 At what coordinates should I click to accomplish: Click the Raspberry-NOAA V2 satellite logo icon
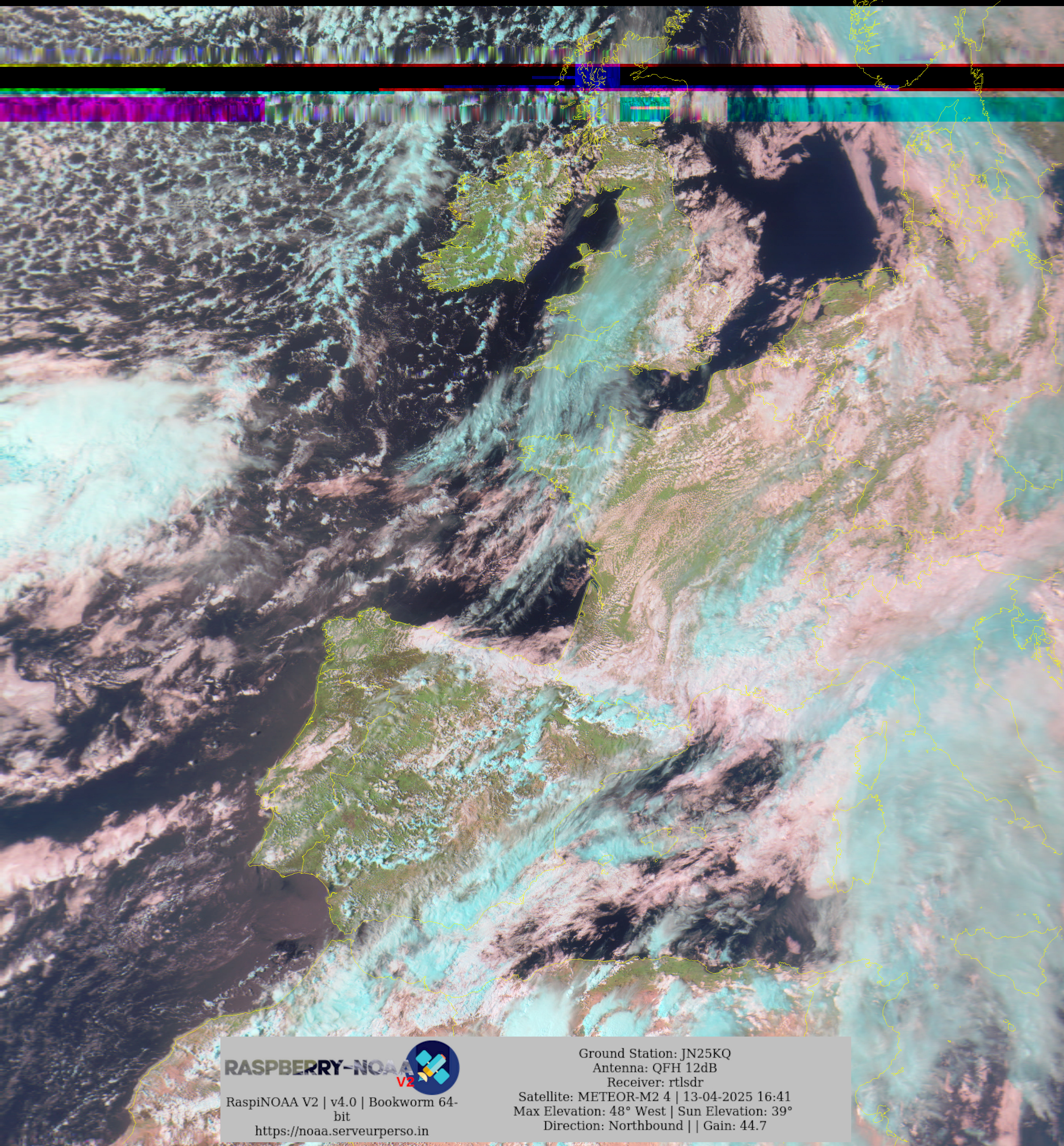(432, 1068)
